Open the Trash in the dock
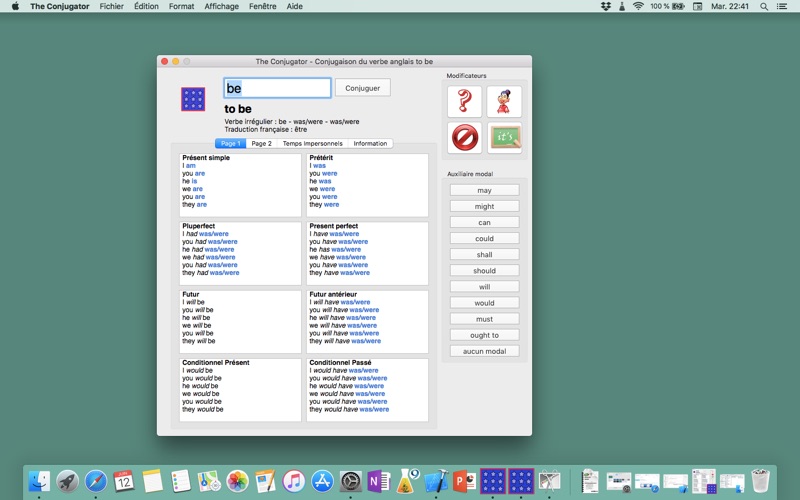The width and height of the screenshot is (800, 500). [760, 481]
